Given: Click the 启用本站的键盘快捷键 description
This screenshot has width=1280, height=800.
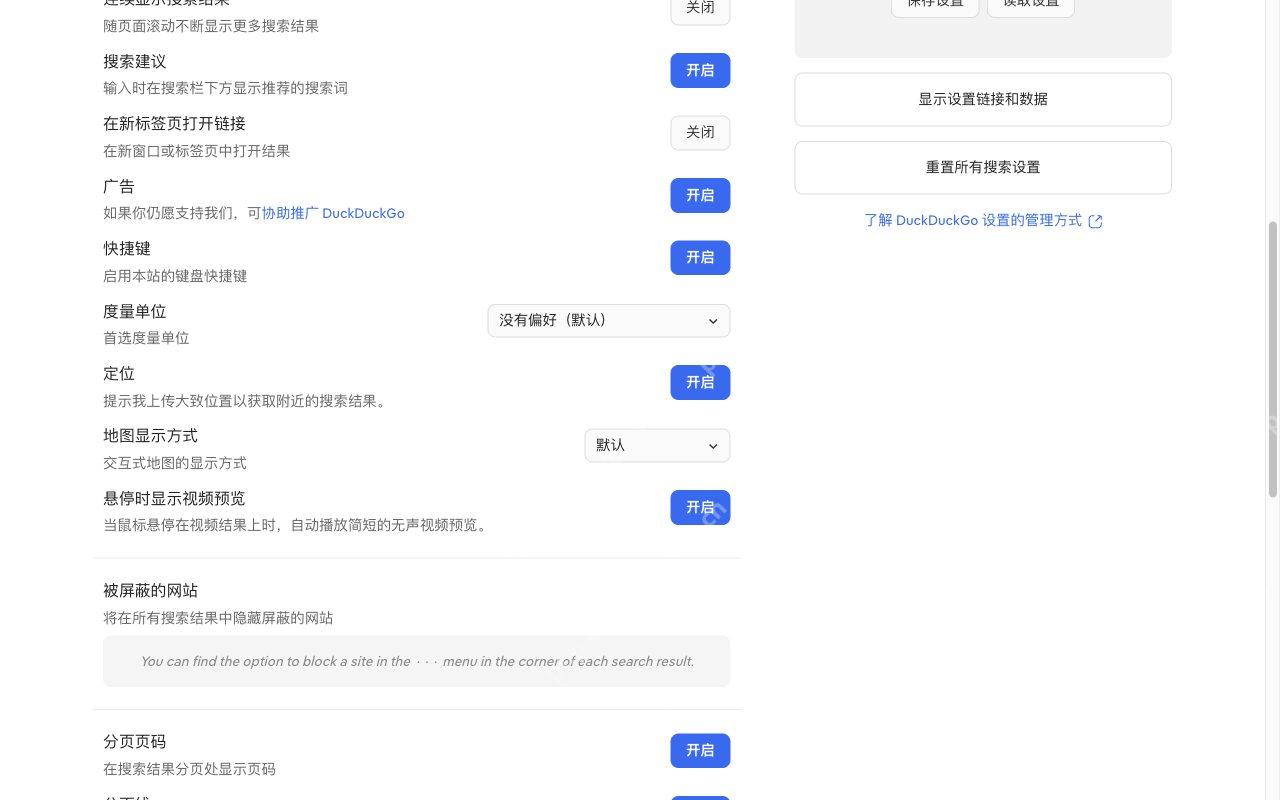Looking at the screenshot, I should [x=175, y=276].
